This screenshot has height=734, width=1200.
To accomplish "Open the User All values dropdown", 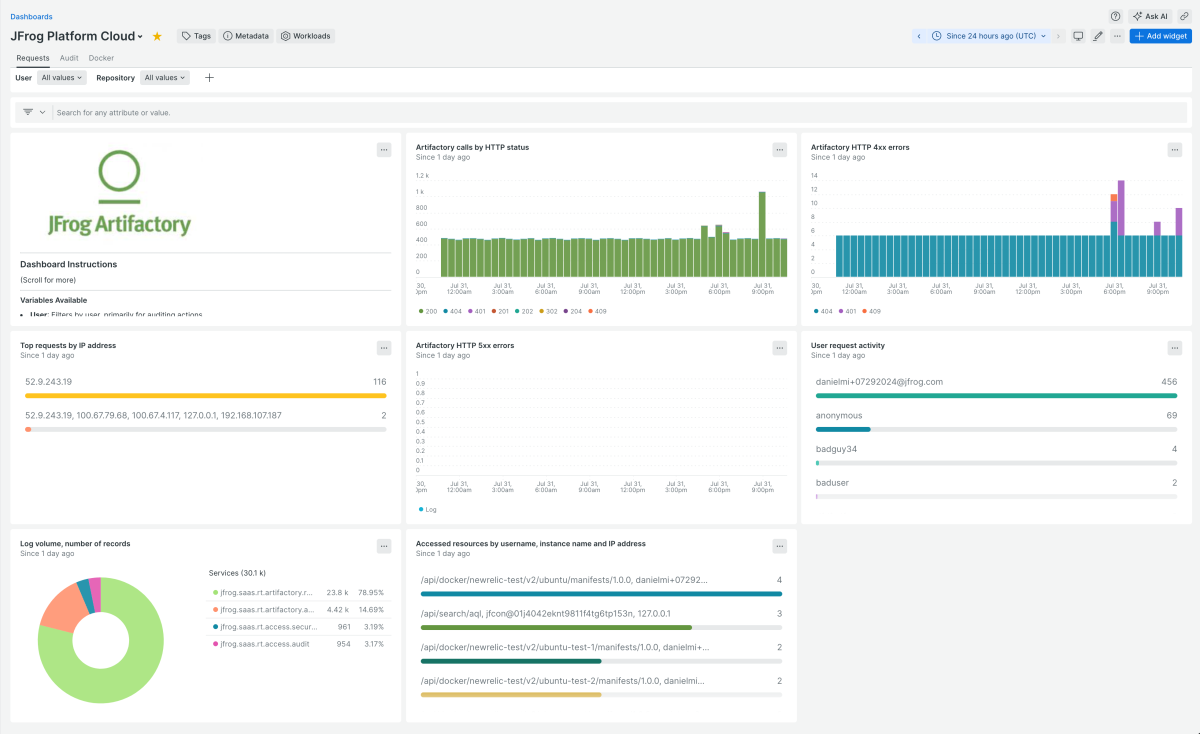I will 62,77.
